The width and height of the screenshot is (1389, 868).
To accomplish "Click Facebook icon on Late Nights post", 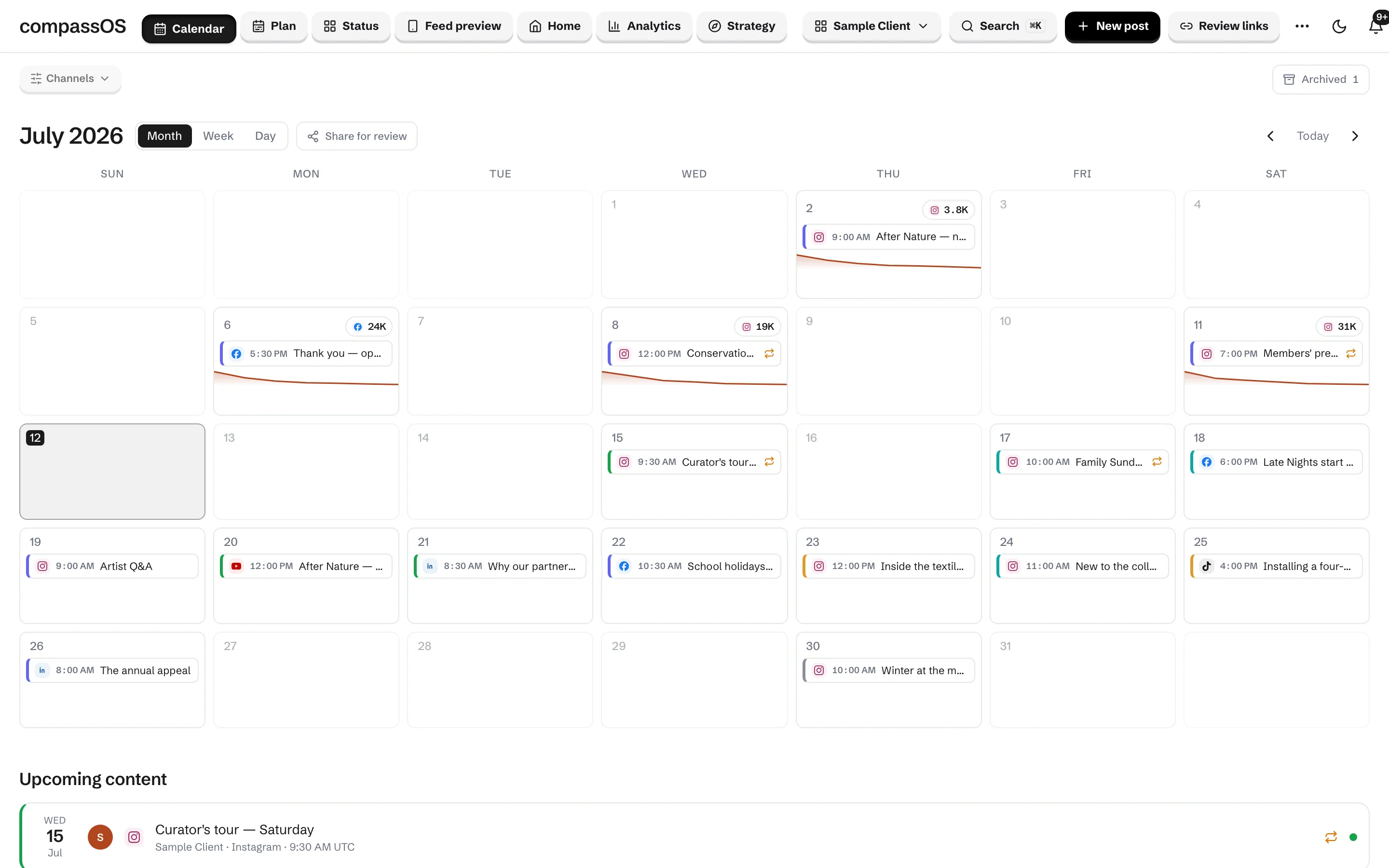I will pyautogui.click(x=1207, y=462).
